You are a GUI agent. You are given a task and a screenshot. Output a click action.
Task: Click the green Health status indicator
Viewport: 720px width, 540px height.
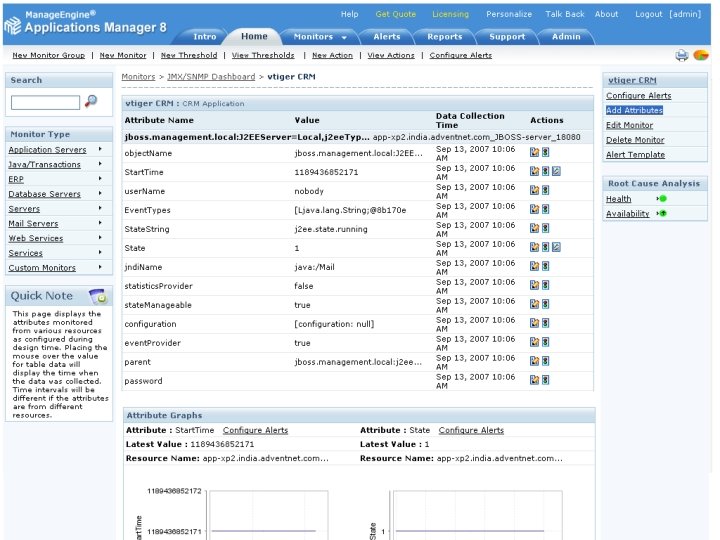click(x=662, y=199)
